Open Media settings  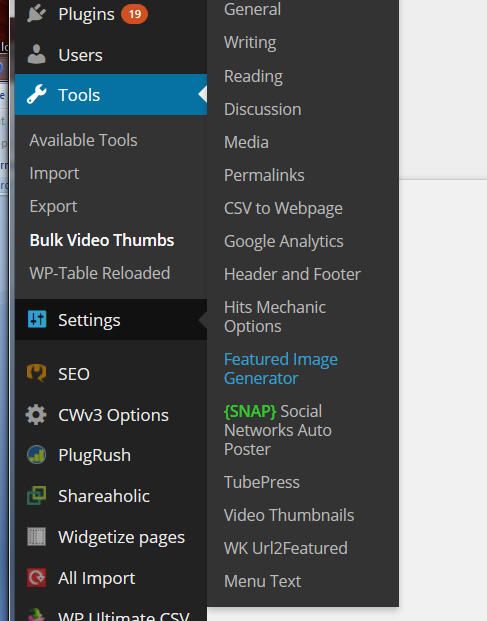(x=246, y=142)
